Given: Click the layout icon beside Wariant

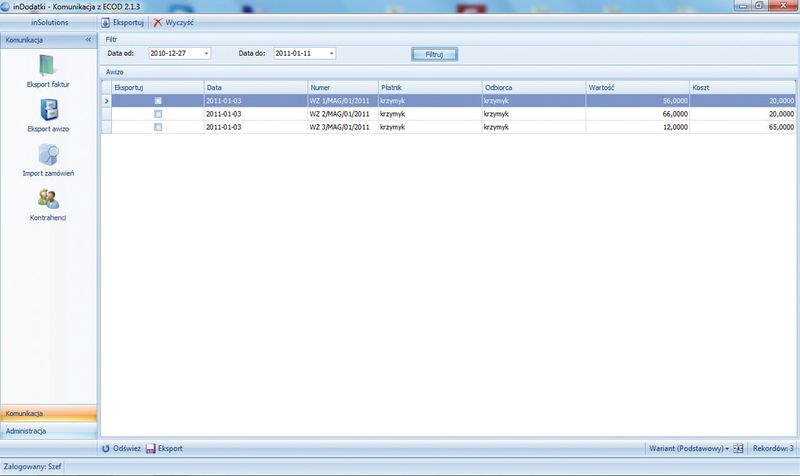Looking at the screenshot, I should 738,448.
